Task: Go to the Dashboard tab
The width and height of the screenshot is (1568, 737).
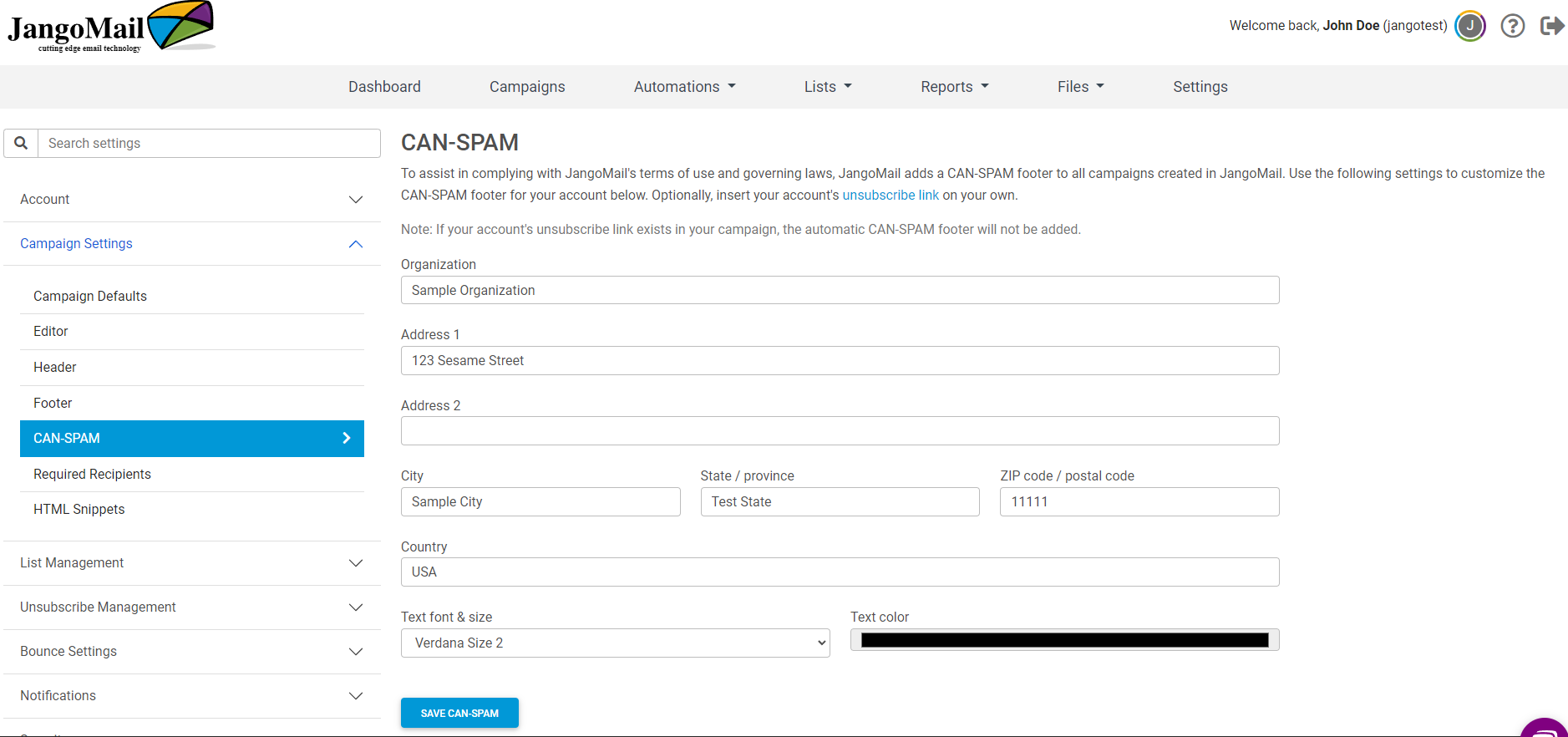Action: [384, 87]
